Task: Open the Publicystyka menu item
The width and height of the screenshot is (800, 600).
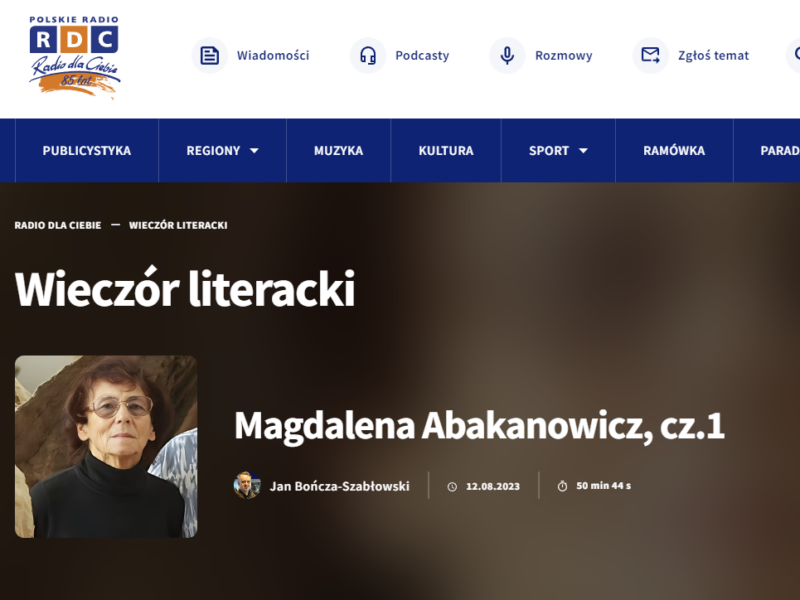Action: [87, 151]
